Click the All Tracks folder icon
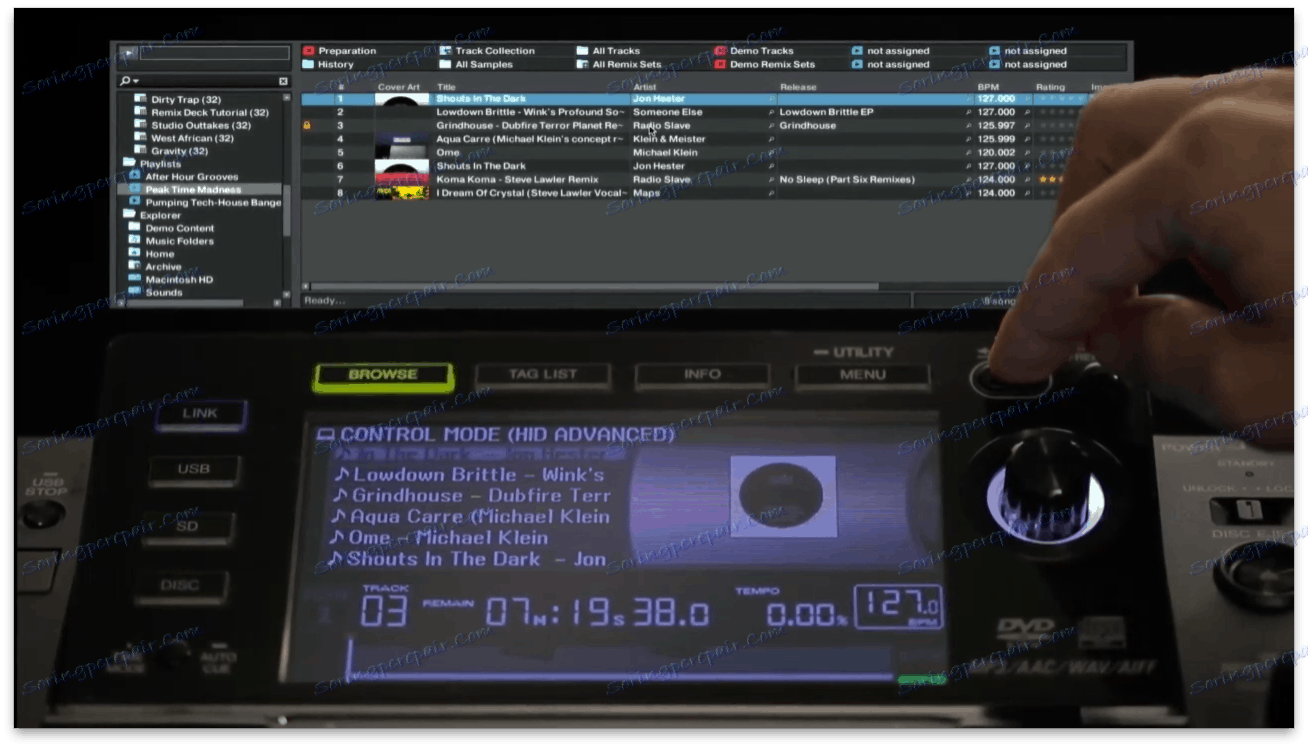1308x748 pixels. click(x=583, y=51)
